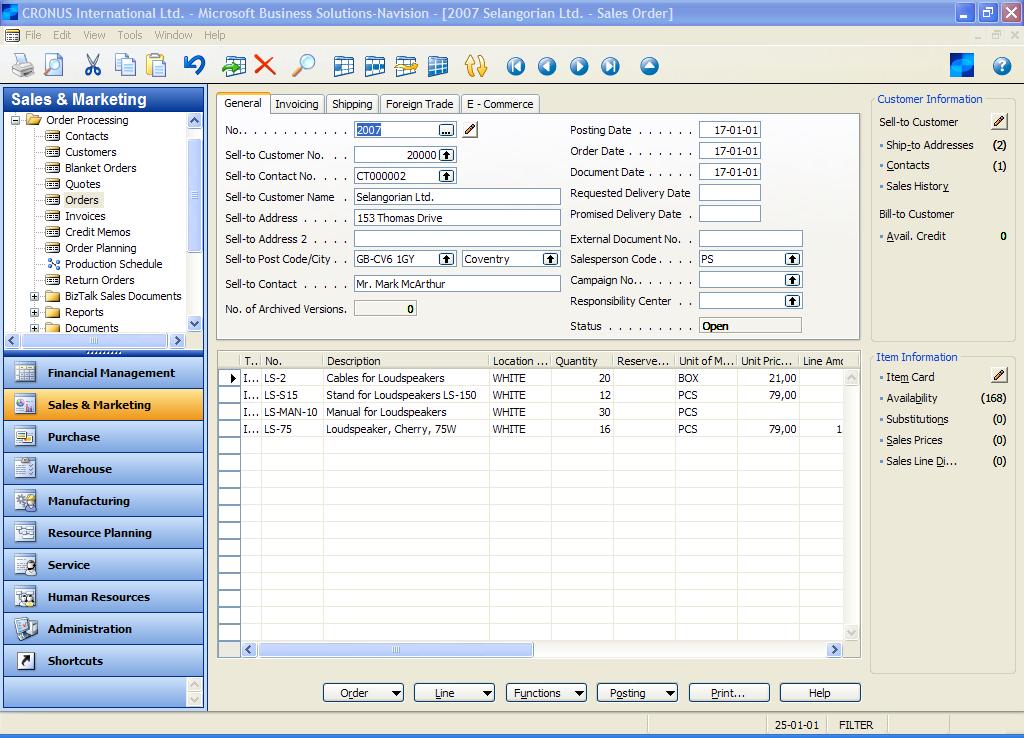Open the Tools menu
1024x738 pixels.
[x=130, y=35]
